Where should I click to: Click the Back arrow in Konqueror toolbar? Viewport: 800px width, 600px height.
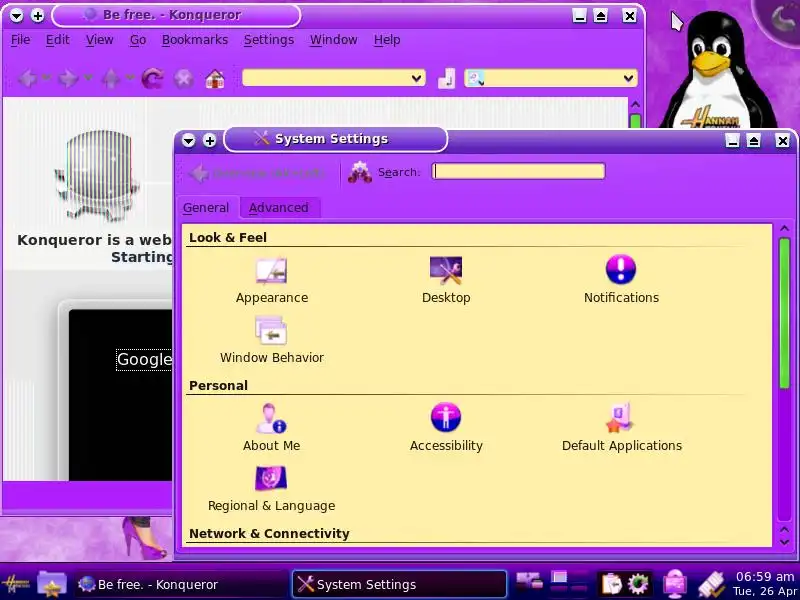[x=28, y=79]
